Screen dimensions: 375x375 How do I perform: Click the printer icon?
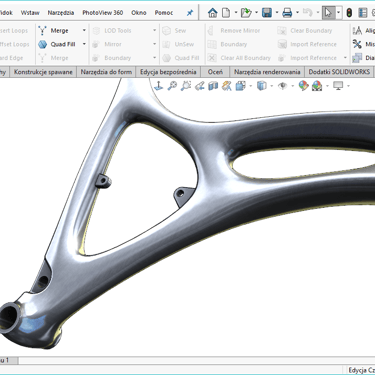click(287, 13)
